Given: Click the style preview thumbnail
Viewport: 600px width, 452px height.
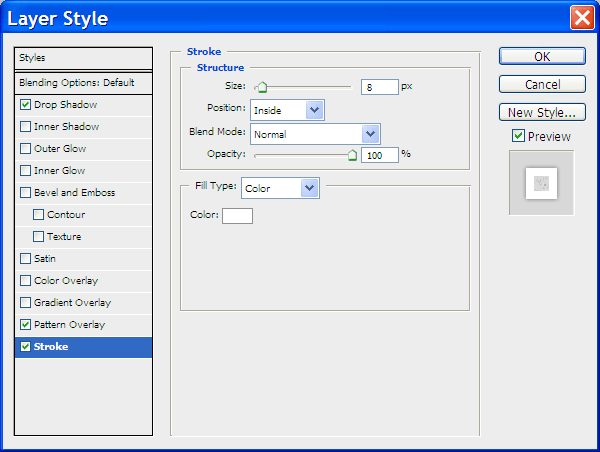Looking at the screenshot, I should pyautogui.click(x=541, y=183).
